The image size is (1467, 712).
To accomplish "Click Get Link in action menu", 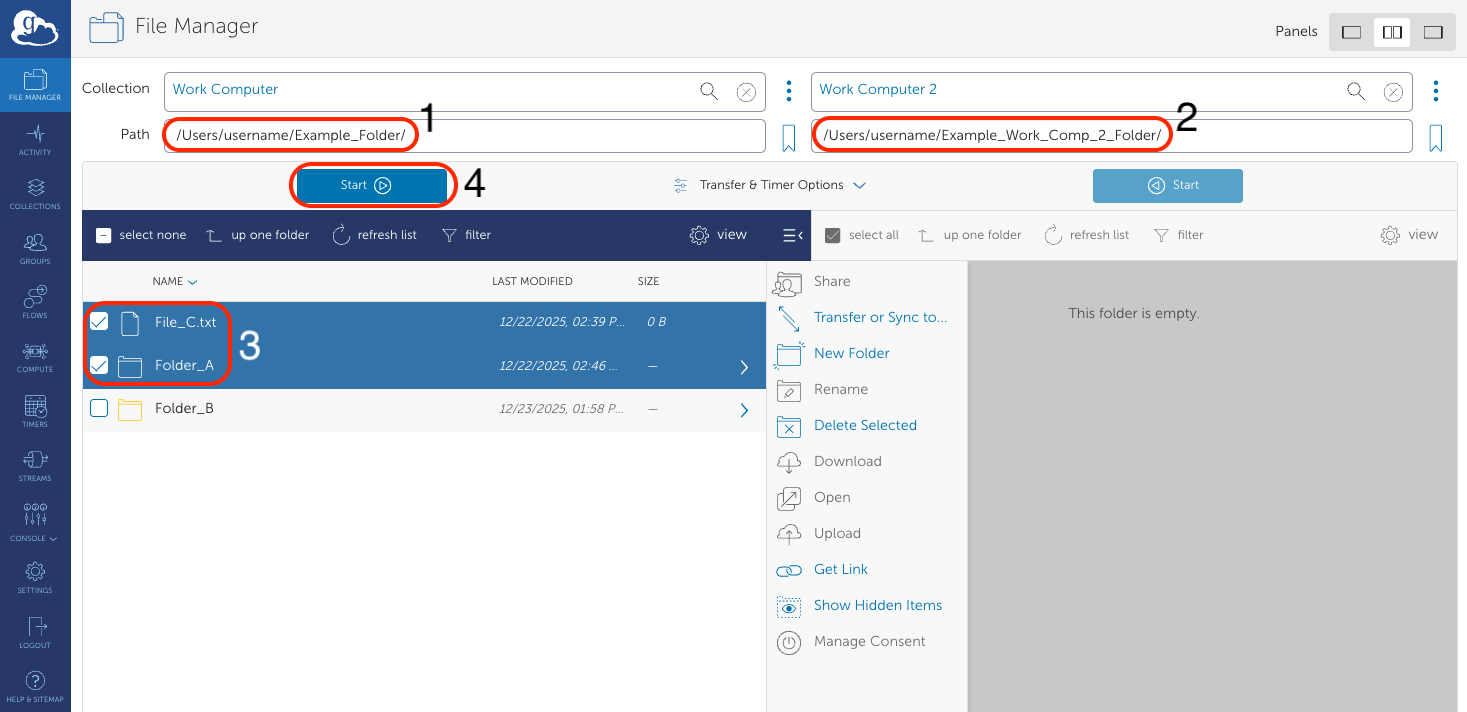I will (840, 569).
